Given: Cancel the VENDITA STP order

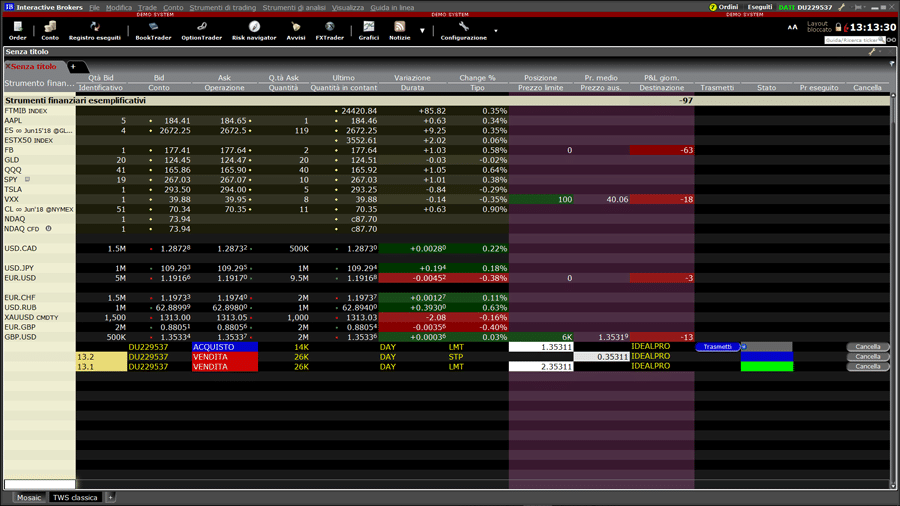Looking at the screenshot, I should point(867,356).
